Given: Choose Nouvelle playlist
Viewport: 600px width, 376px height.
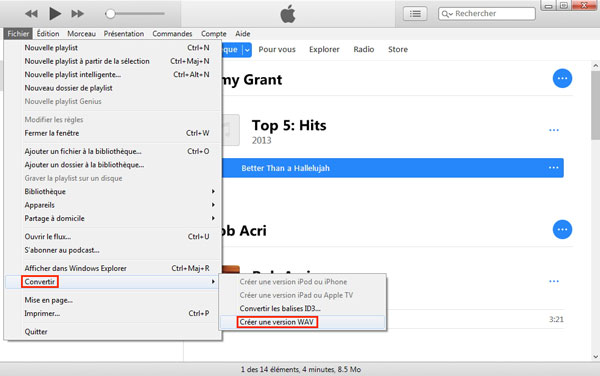Looking at the screenshot, I should (113, 48).
